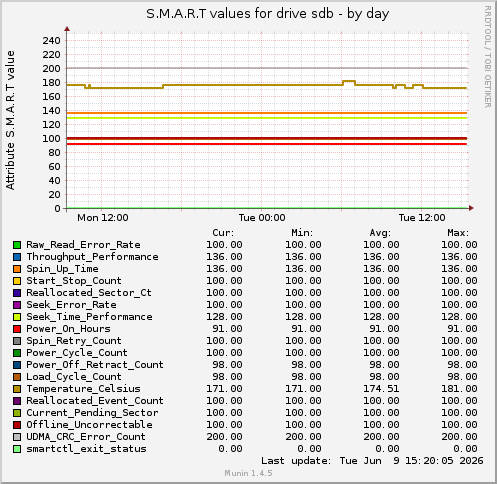Click the brown Load_Cycle_Count legend swatch
The image size is (497, 484).
pyautogui.click(x=17, y=377)
